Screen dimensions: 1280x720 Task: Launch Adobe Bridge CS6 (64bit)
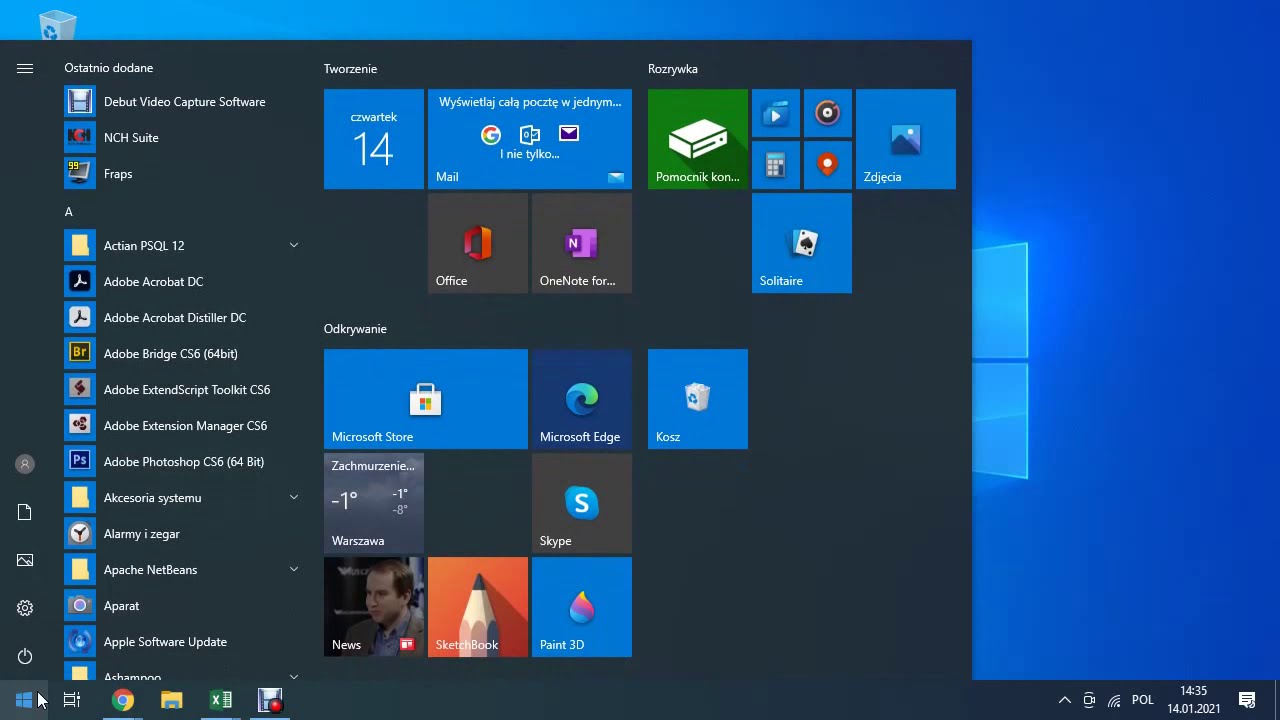point(184,354)
